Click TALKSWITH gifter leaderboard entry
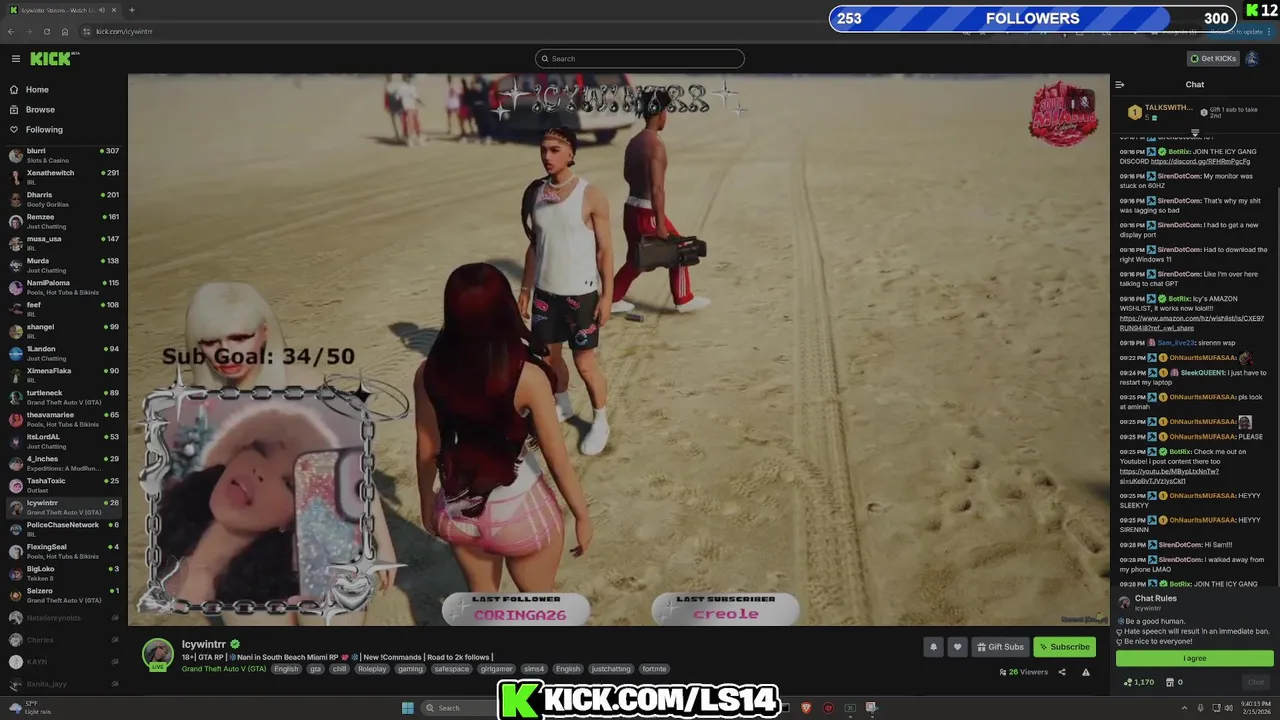The width and height of the screenshot is (1280, 720). 1160,112
